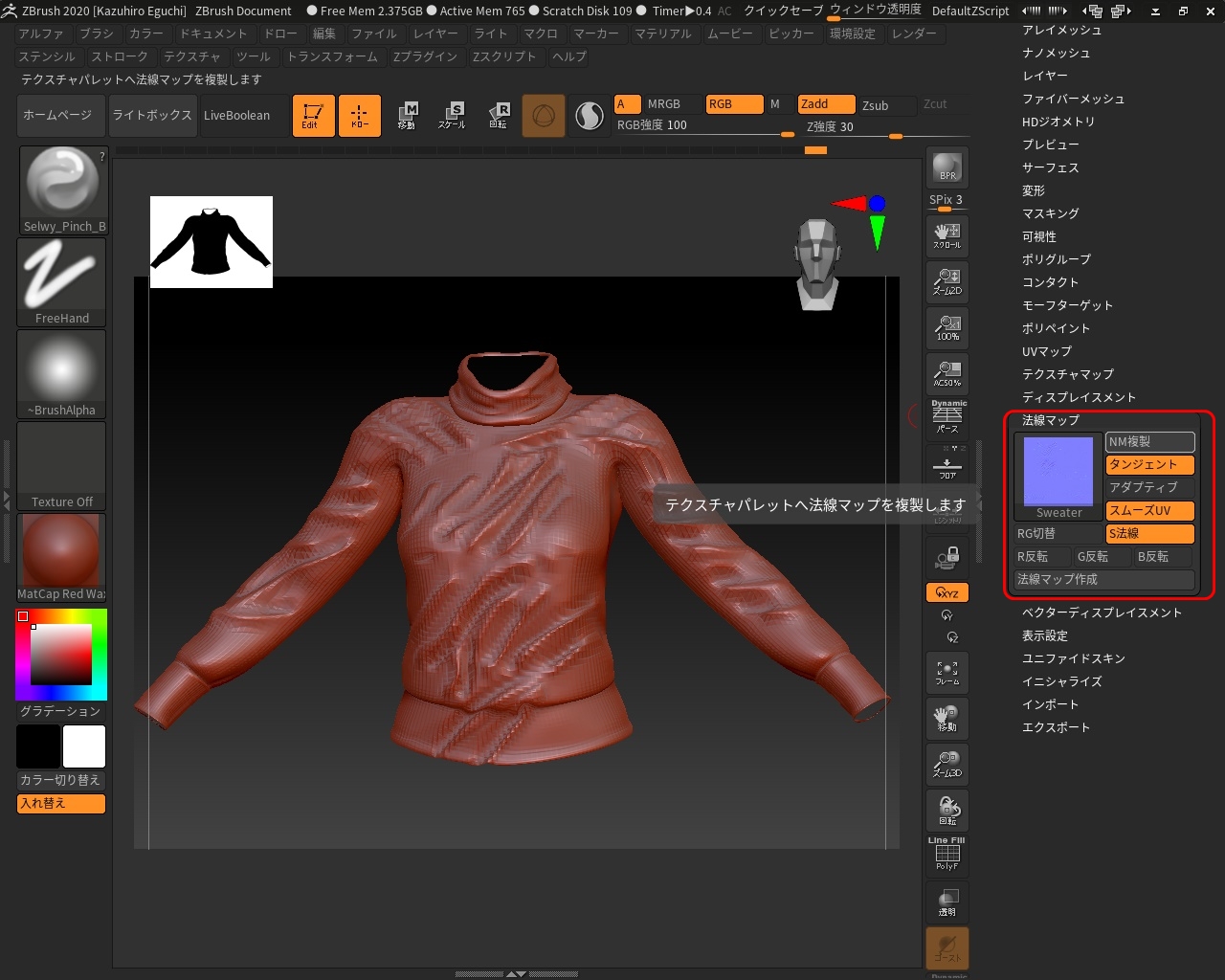Open the マテリアル menu
Image resolution: width=1225 pixels, height=980 pixels.
tap(663, 33)
